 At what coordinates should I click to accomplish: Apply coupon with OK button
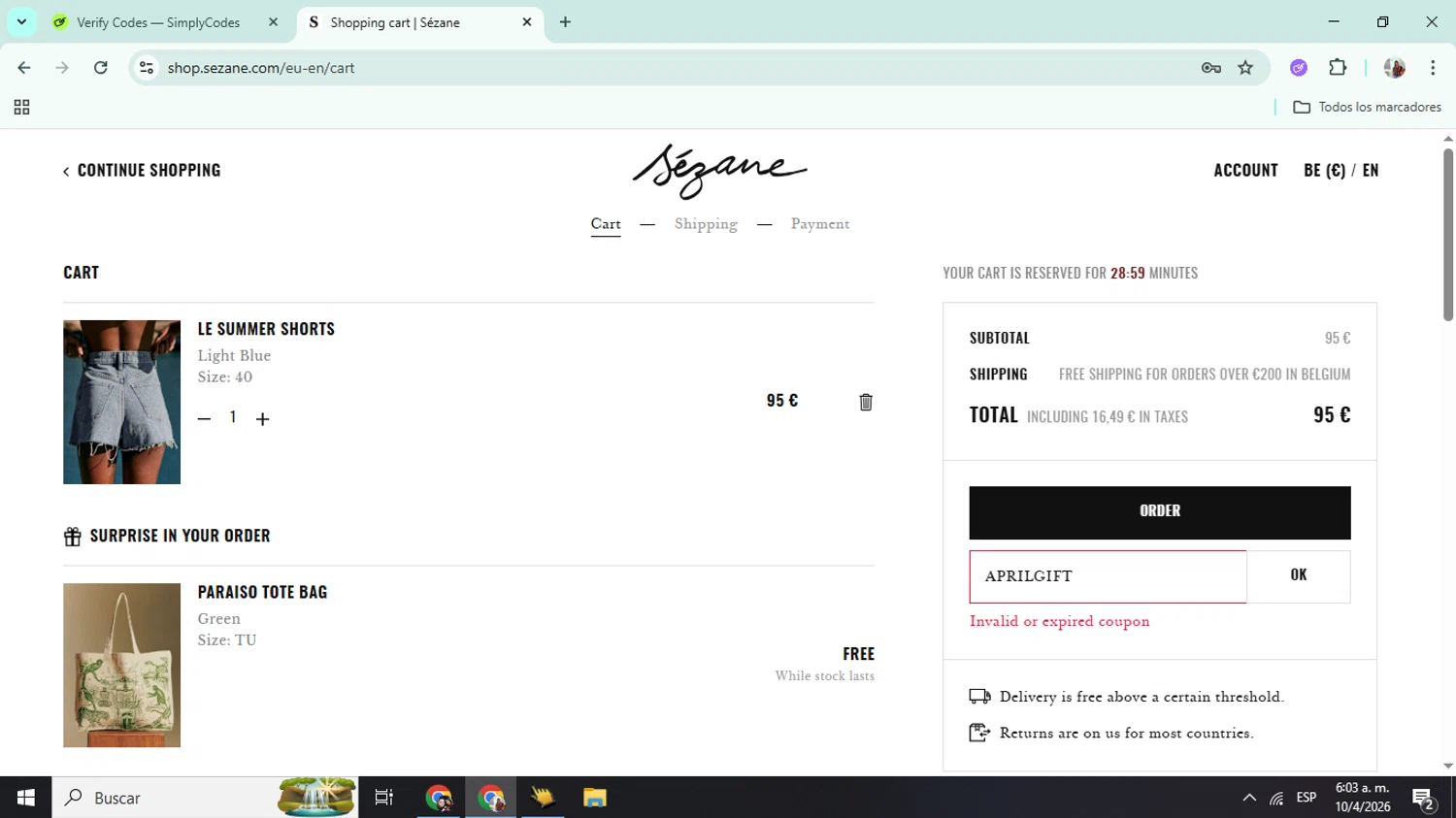[1299, 576]
